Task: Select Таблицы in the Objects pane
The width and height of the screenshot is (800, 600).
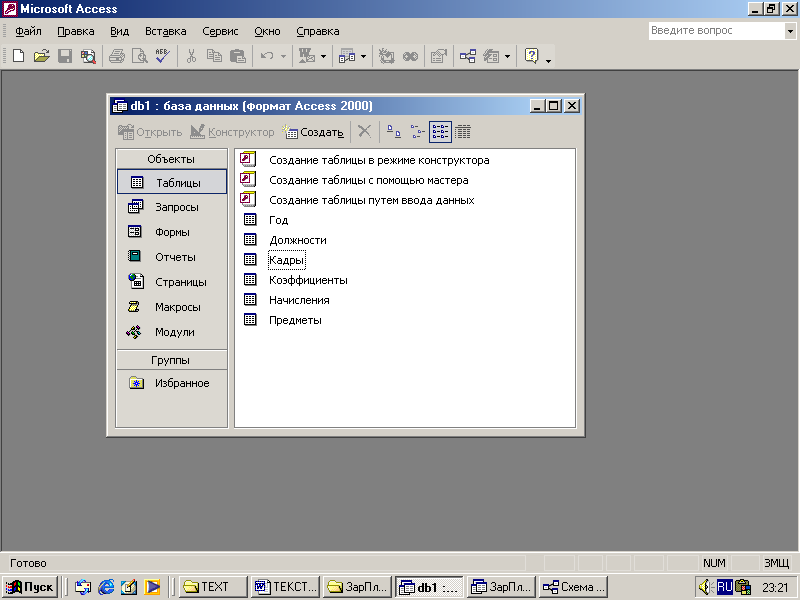Action: tap(172, 182)
